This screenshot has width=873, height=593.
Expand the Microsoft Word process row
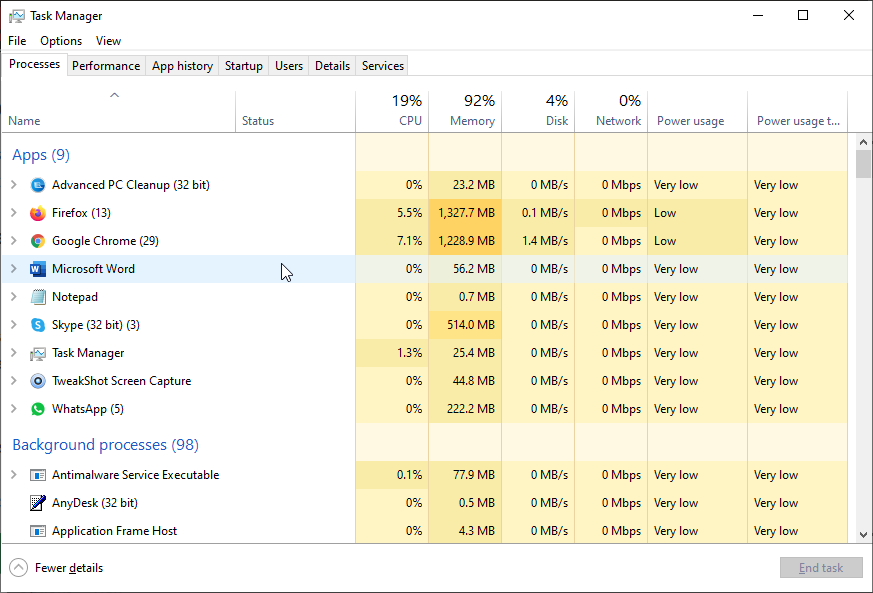click(x=14, y=269)
